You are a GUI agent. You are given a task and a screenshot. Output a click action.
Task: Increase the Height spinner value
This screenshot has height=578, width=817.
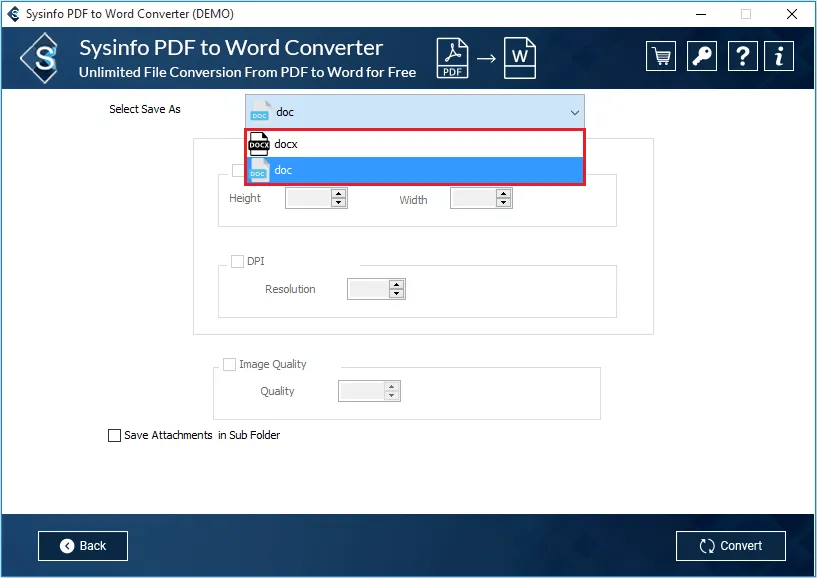coord(339,194)
